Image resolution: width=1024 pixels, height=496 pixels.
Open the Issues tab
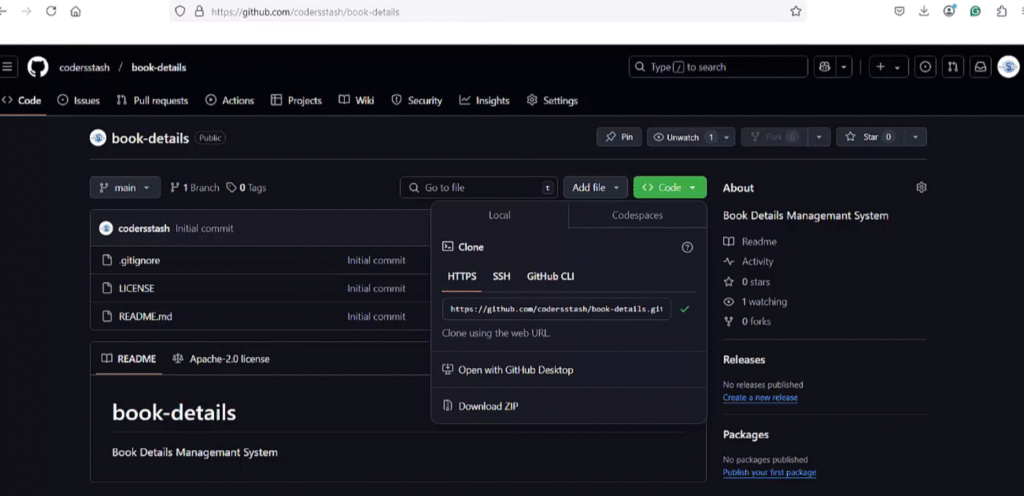point(78,101)
